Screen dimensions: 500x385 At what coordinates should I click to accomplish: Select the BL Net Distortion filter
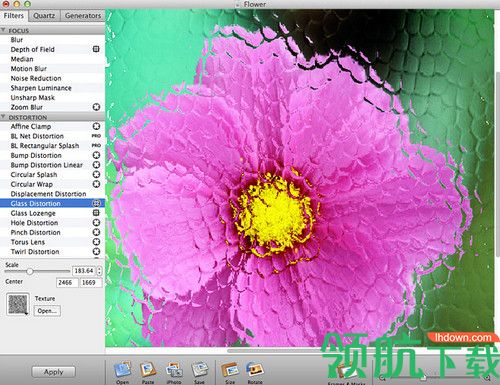[52, 136]
